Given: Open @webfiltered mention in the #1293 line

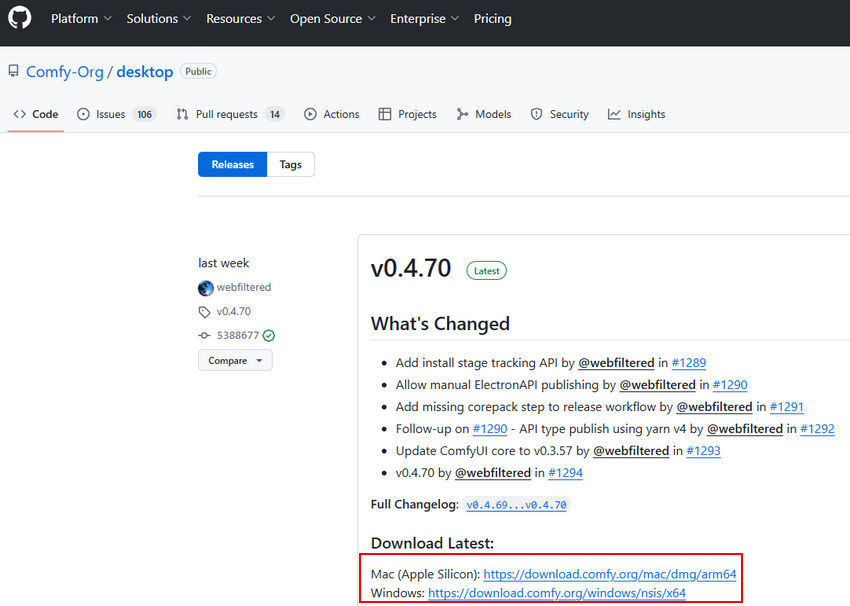Looking at the screenshot, I should 631,451.
